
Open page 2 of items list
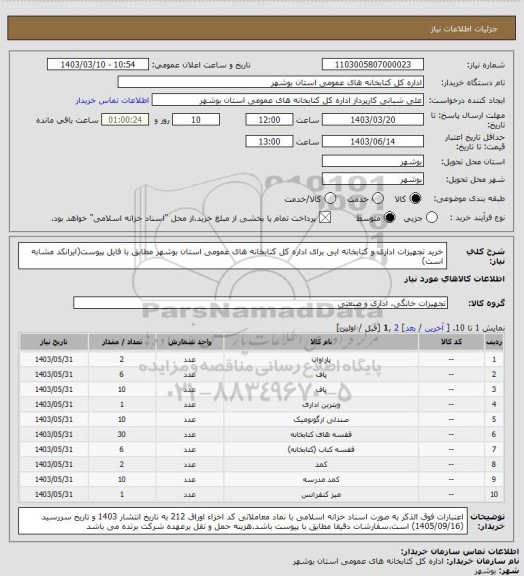396,328
